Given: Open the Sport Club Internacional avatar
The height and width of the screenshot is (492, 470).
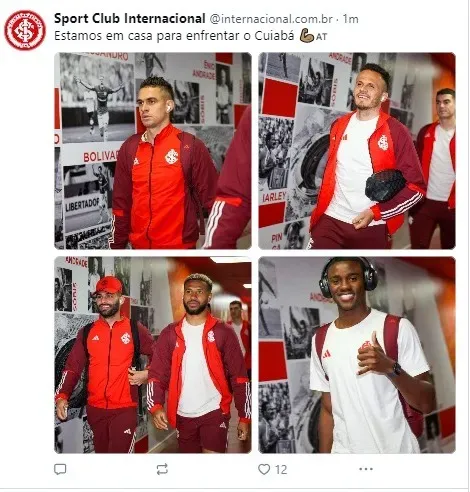Looking at the screenshot, I should click(25, 30).
